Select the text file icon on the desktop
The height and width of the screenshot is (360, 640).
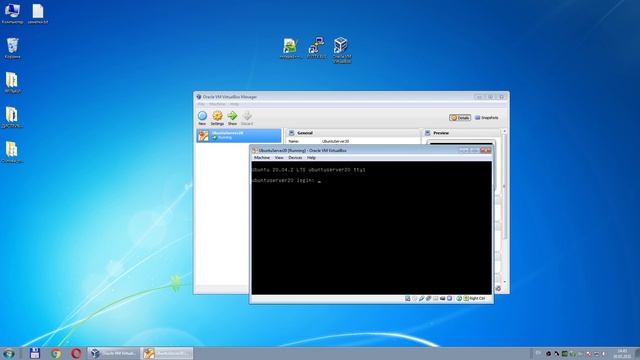(38, 13)
